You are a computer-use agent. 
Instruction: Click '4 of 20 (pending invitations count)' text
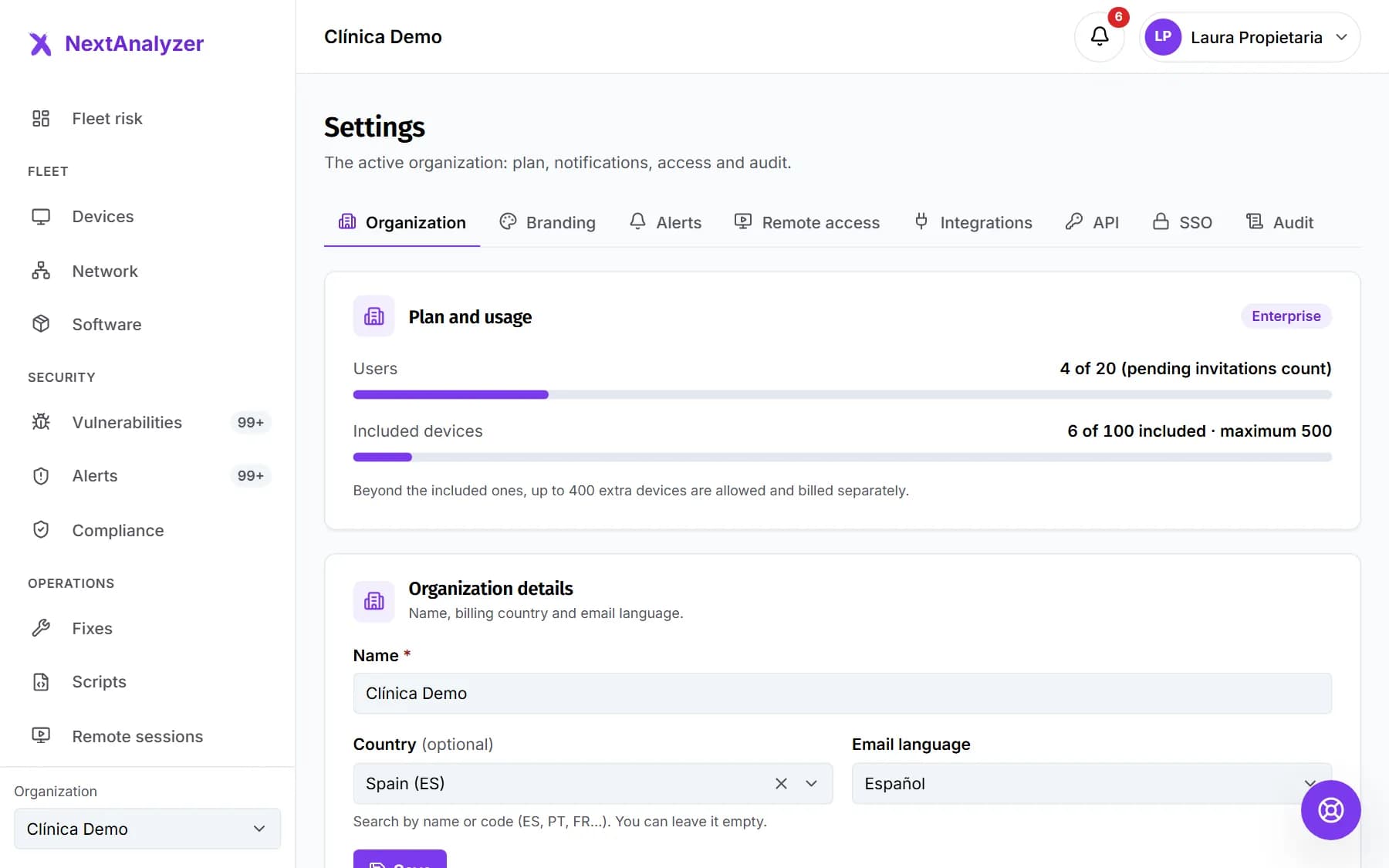coord(1195,369)
